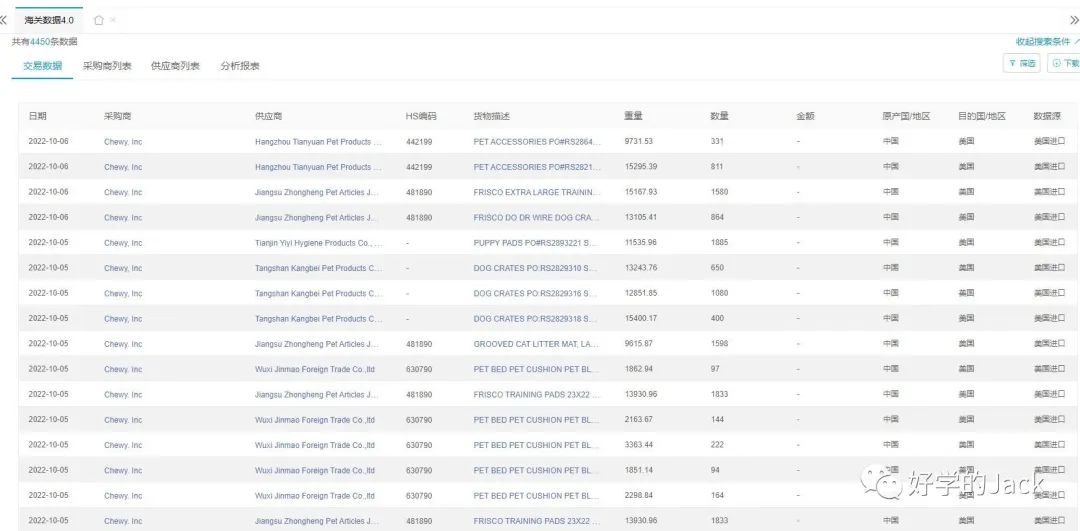
Task: Click the 重量 column header
Action: tap(633, 116)
